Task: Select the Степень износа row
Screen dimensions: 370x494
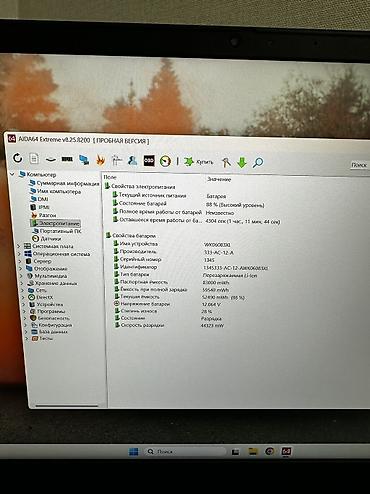Action: coord(139,311)
